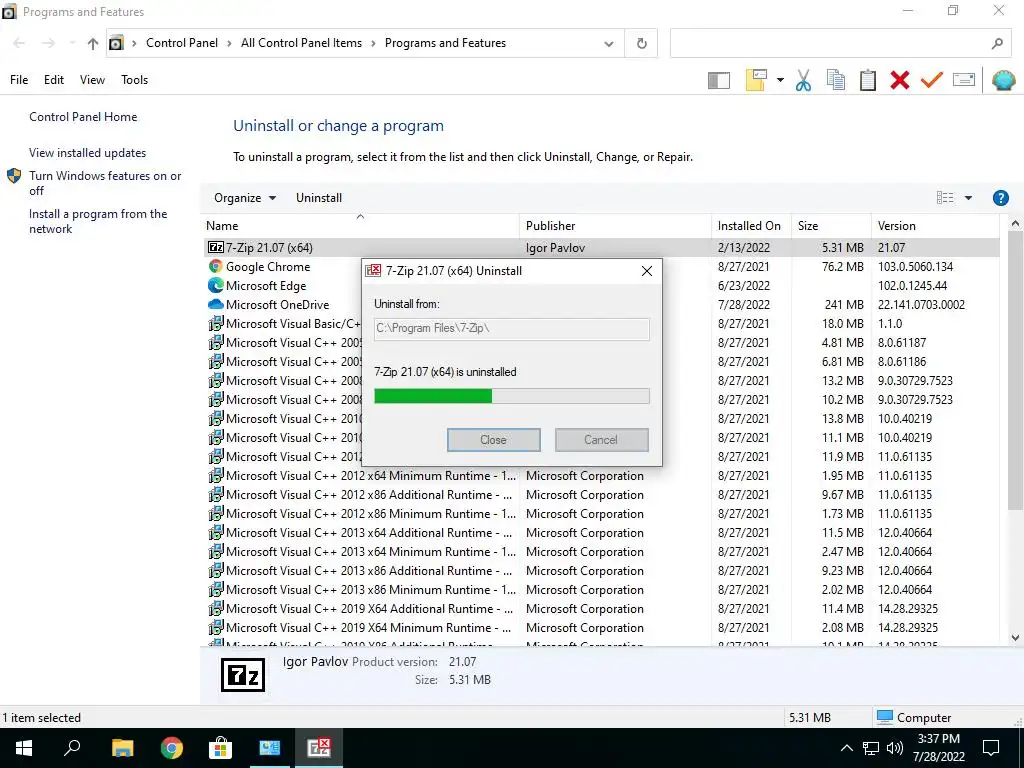Click the large 7z icon in details pane
This screenshot has width=1024, height=768.
point(243,675)
